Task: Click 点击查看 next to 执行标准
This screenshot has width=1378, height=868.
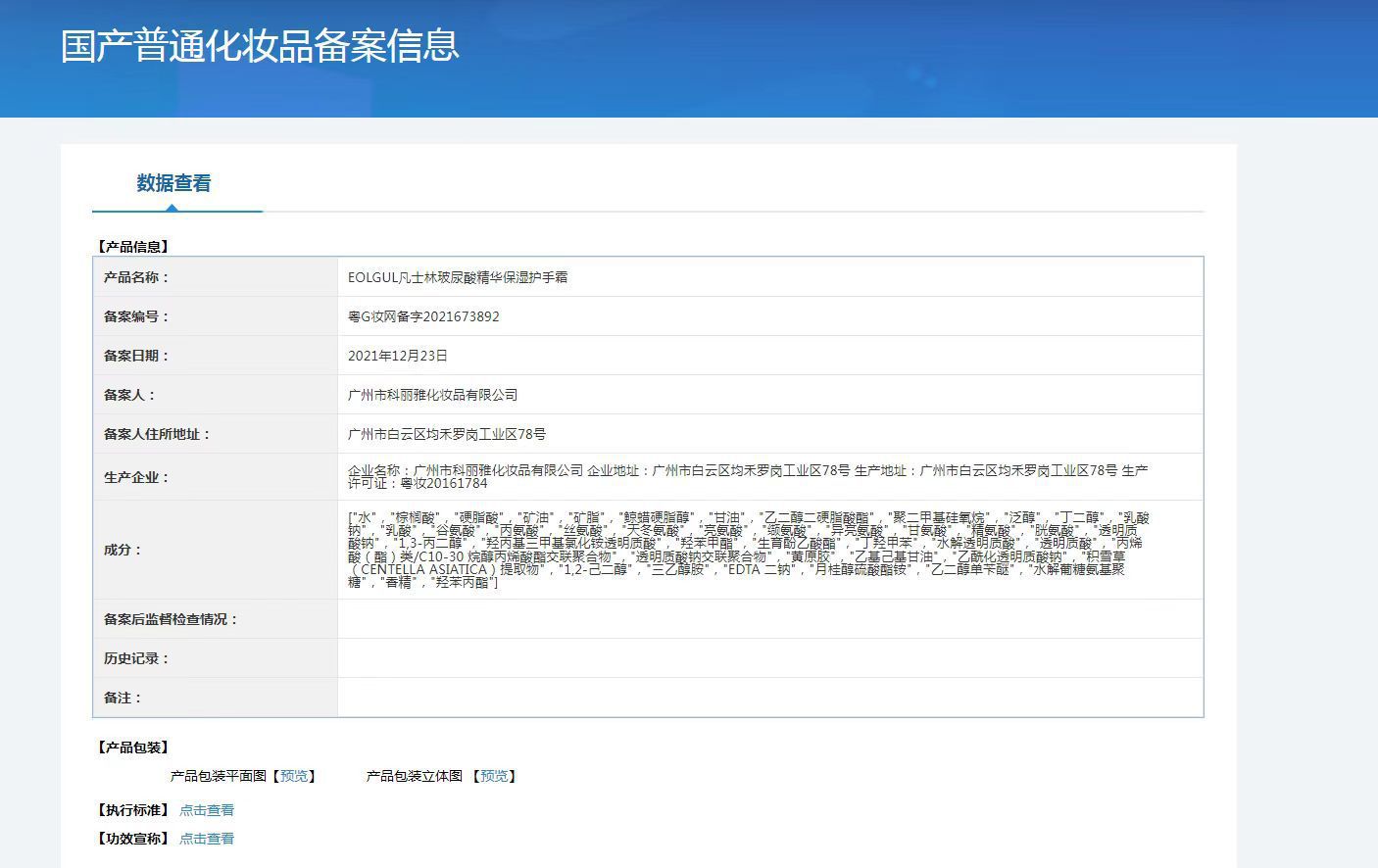Action: click(x=207, y=810)
